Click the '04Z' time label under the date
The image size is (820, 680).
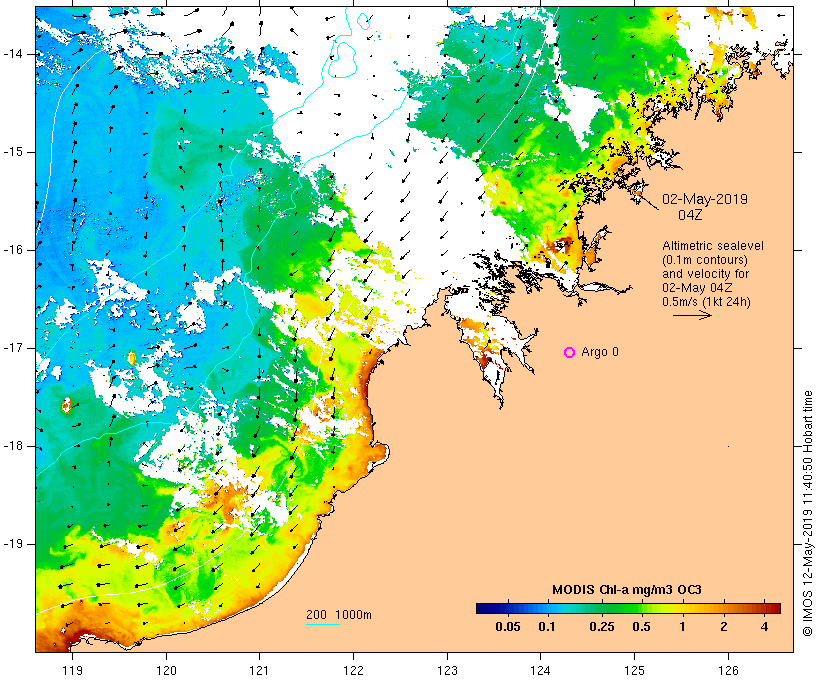coord(690,215)
